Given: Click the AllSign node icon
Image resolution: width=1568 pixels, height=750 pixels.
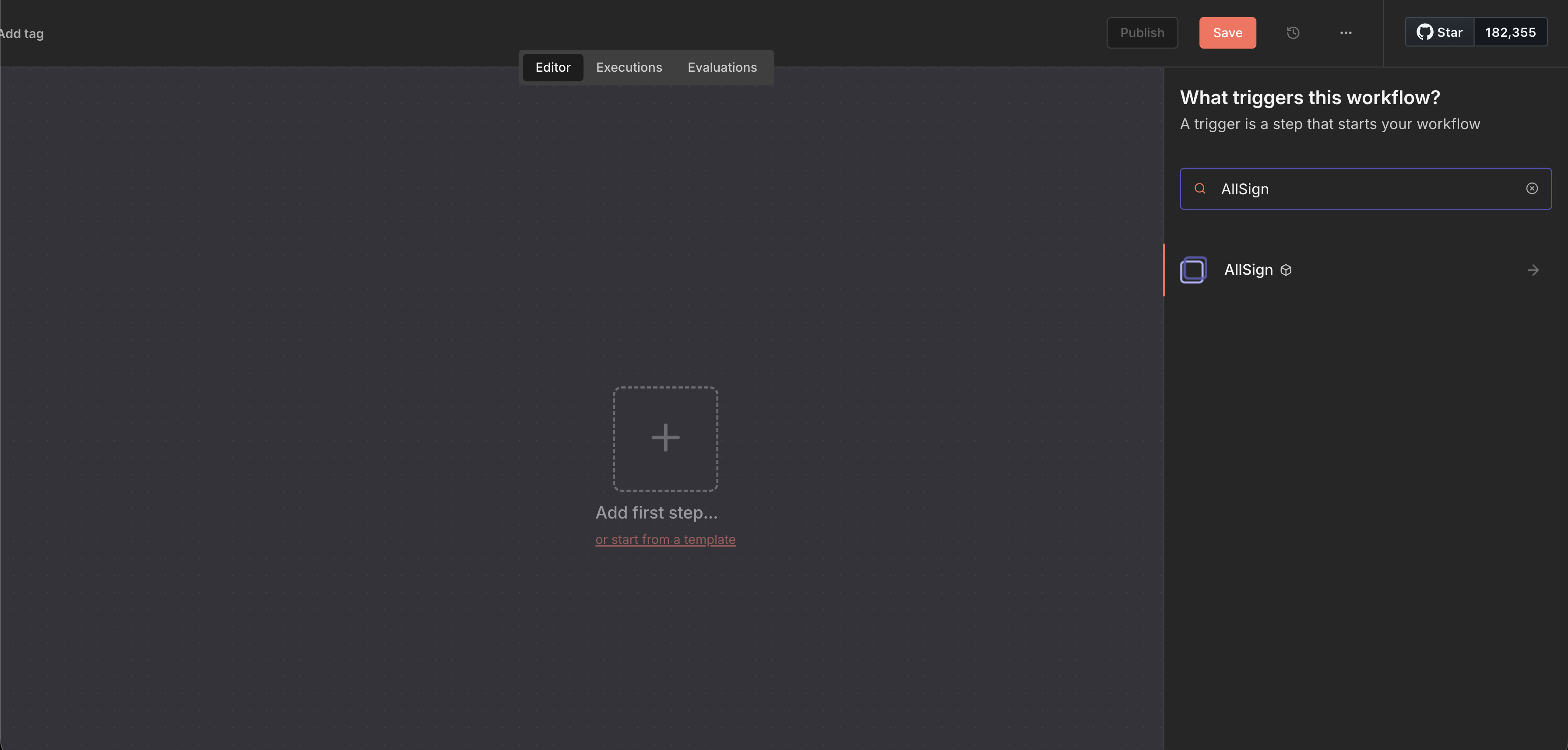Looking at the screenshot, I should 1194,270.
